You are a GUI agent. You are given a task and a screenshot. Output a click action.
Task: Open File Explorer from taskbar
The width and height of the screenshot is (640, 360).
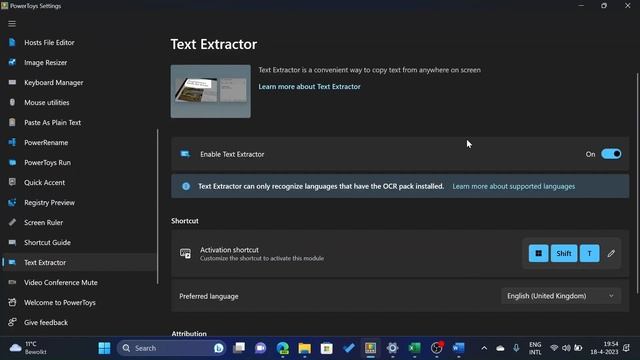pos(304,348)
